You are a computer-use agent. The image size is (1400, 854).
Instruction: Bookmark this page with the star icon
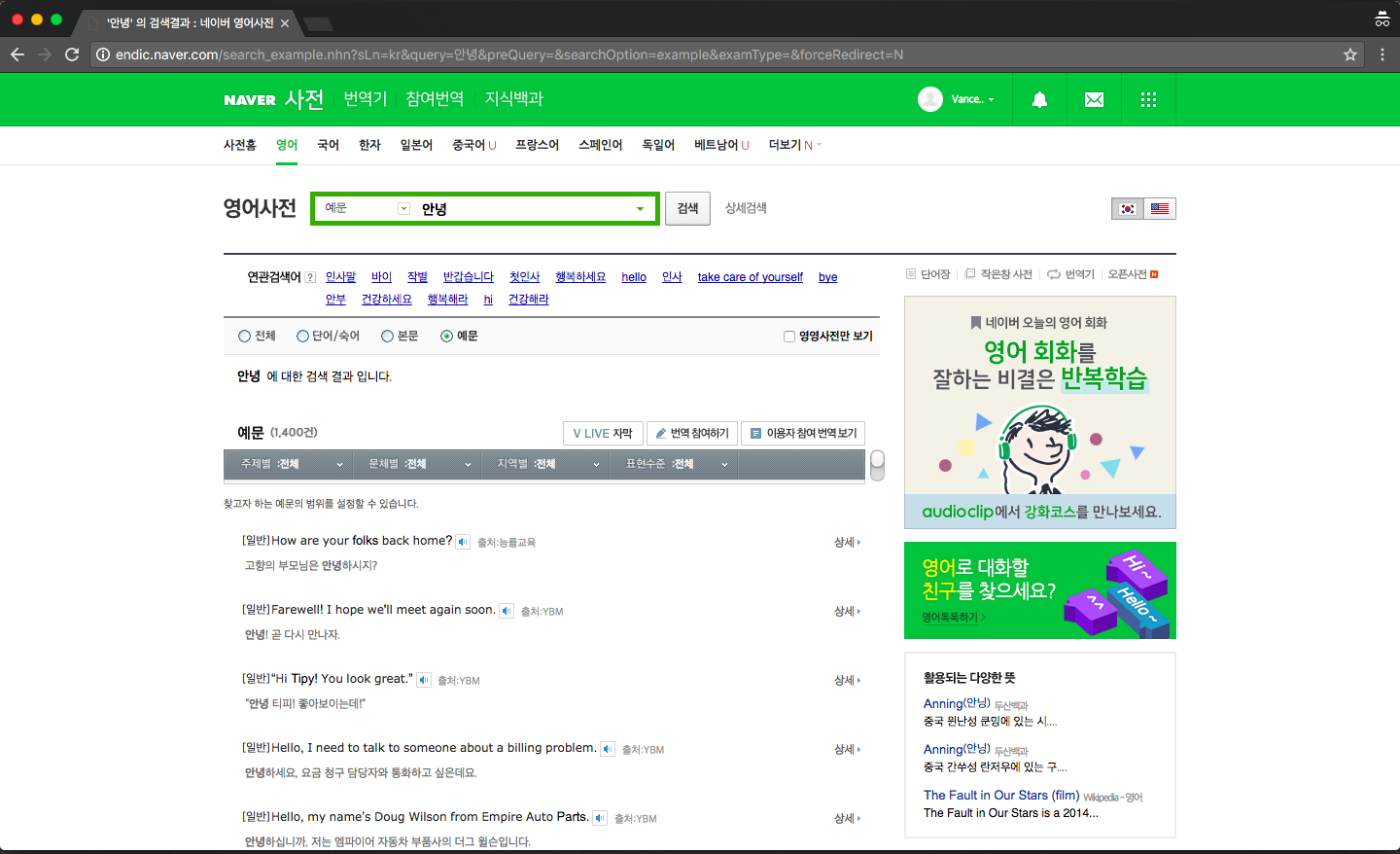click(x=1350, y=54)
